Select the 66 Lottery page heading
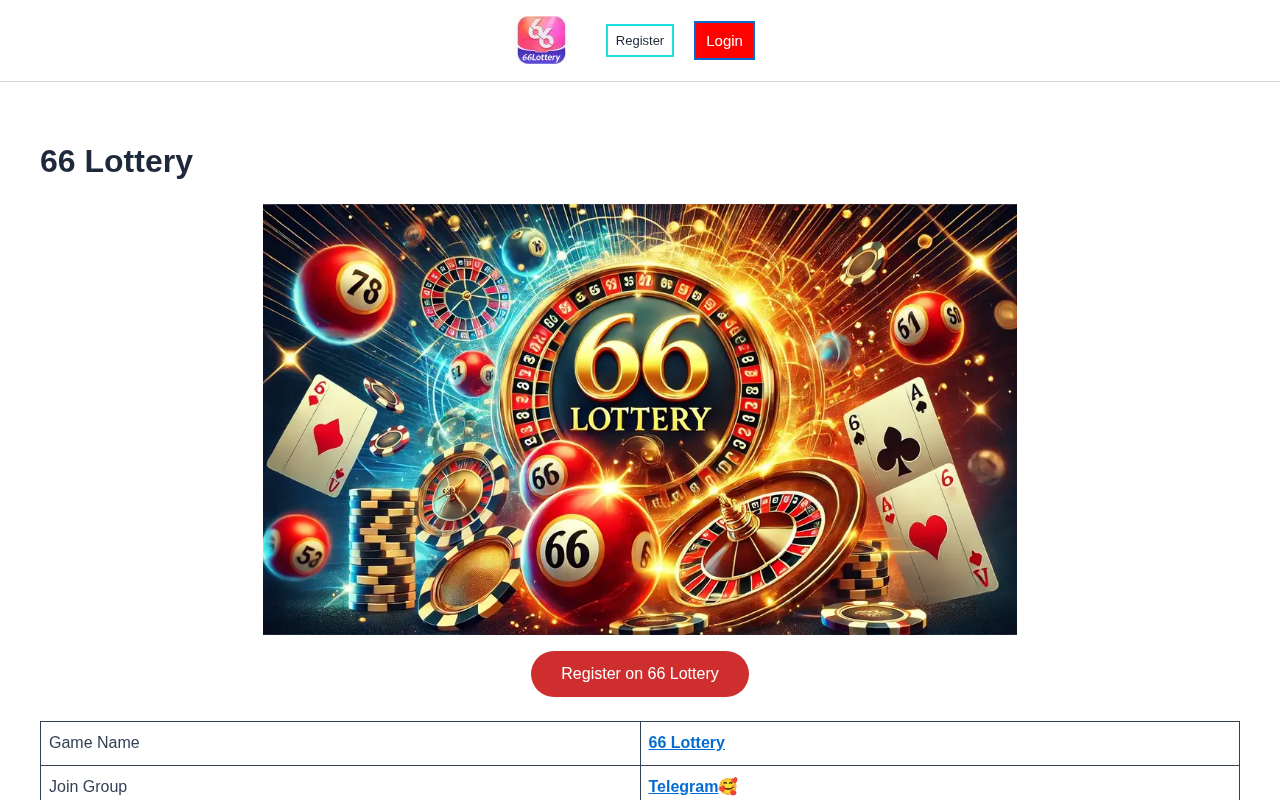The width and height of the screenshot is (1280, 800). 116,161
